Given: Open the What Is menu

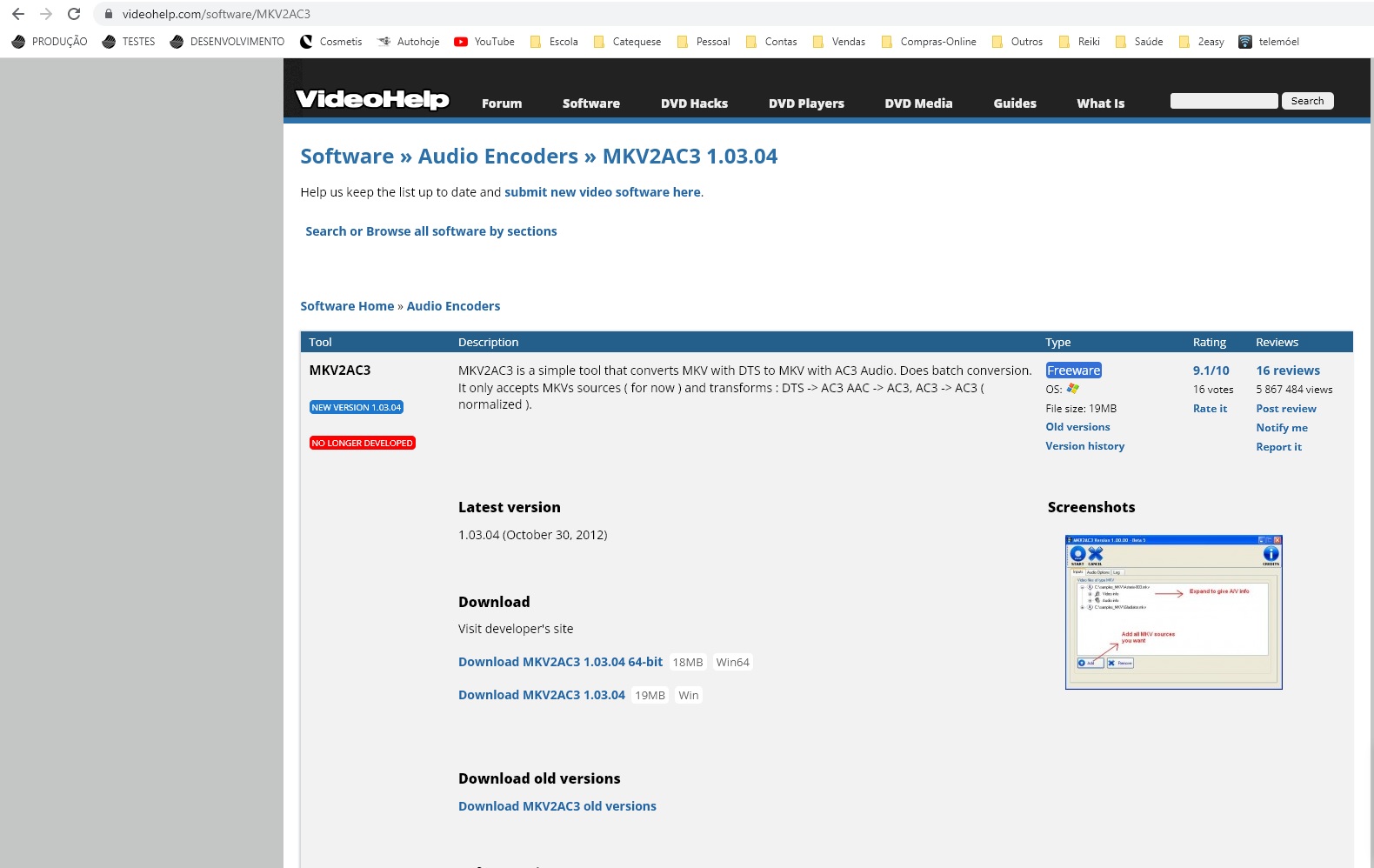Looking at the screenshot, I should coord(1101,103).
